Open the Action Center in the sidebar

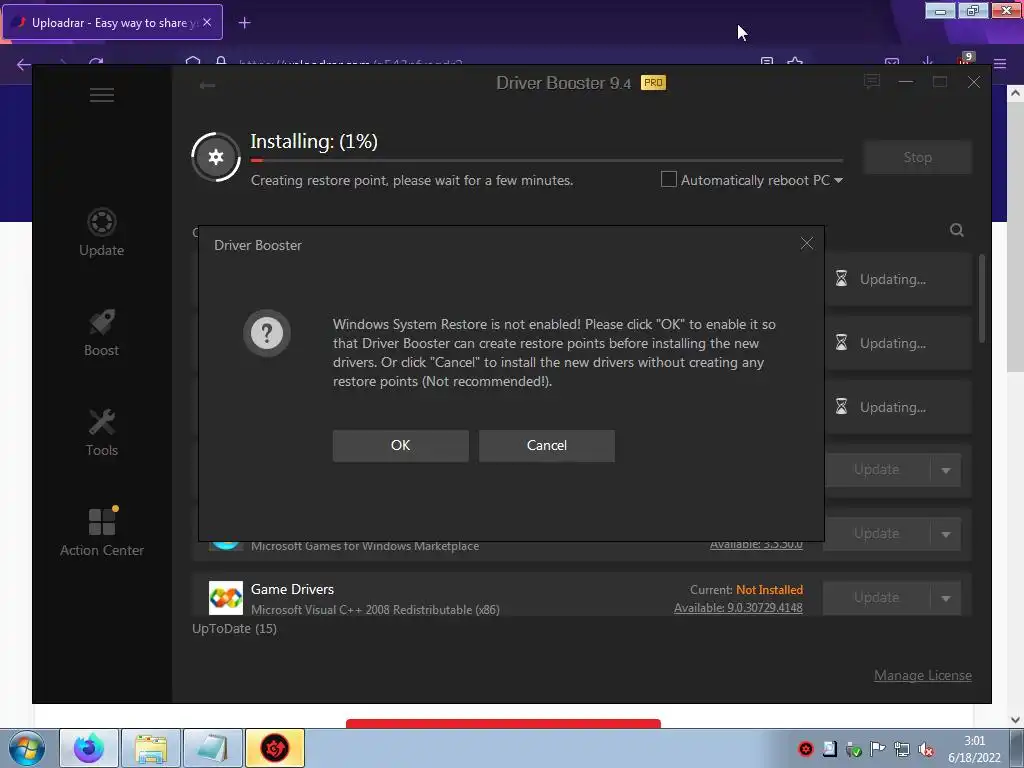pyautogui.click(x=102, y=532)
